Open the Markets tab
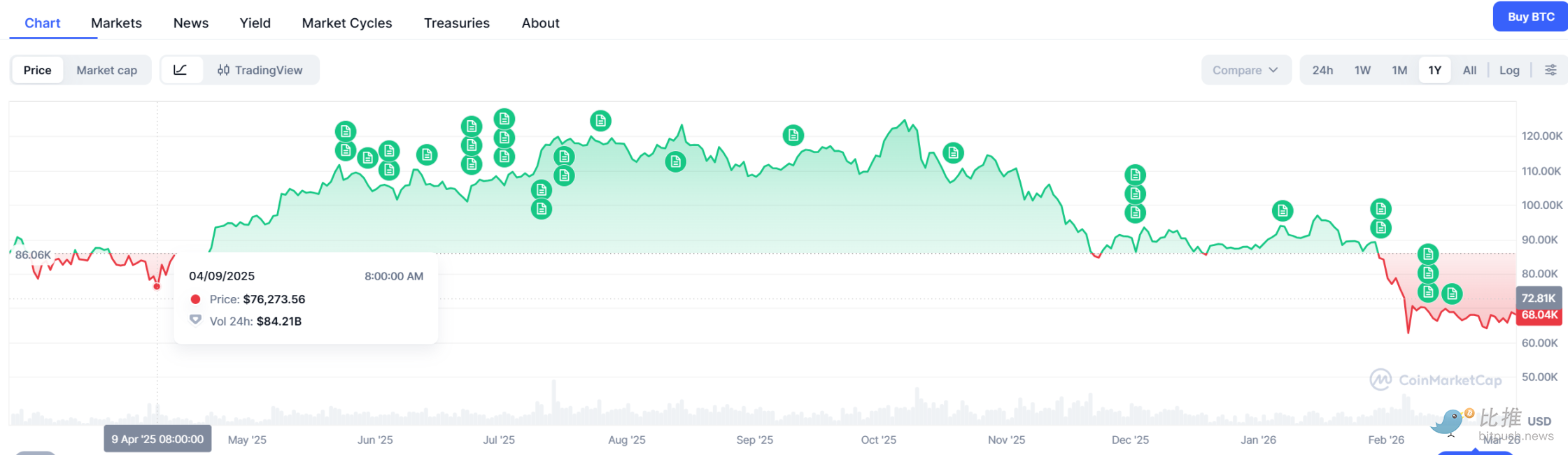This screenshot has height=455, width=1568. tap(116, 23)
